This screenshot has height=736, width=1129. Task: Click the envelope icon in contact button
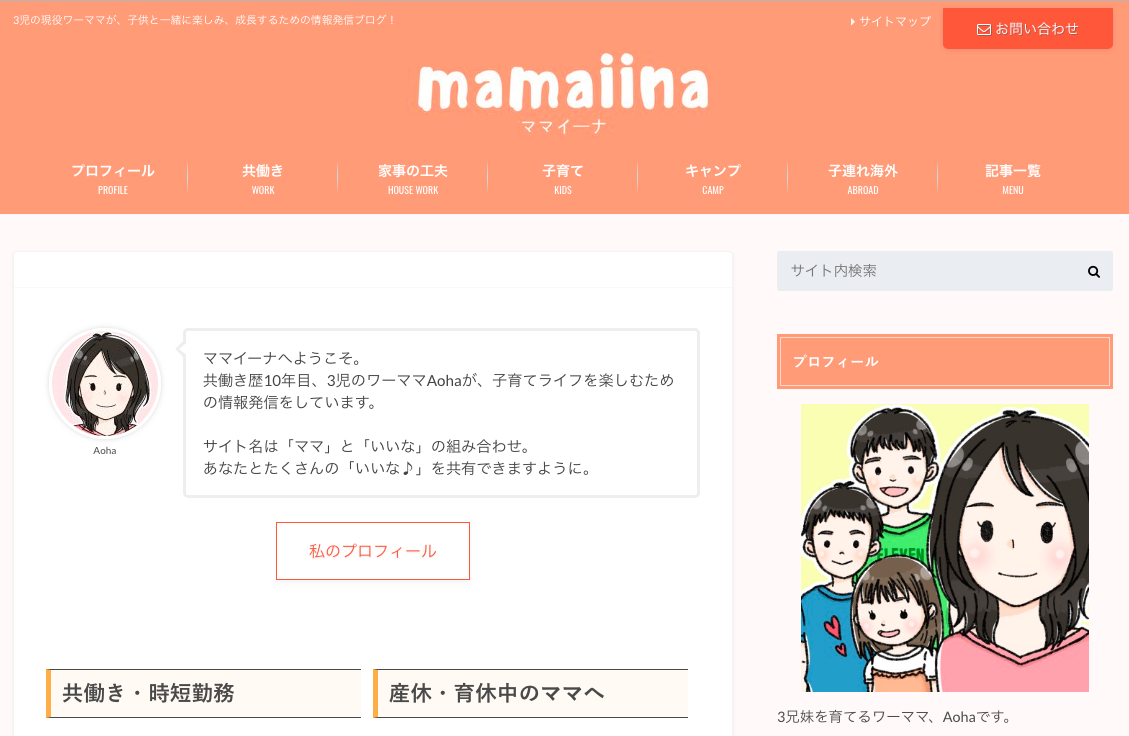(x=984, y=30)
